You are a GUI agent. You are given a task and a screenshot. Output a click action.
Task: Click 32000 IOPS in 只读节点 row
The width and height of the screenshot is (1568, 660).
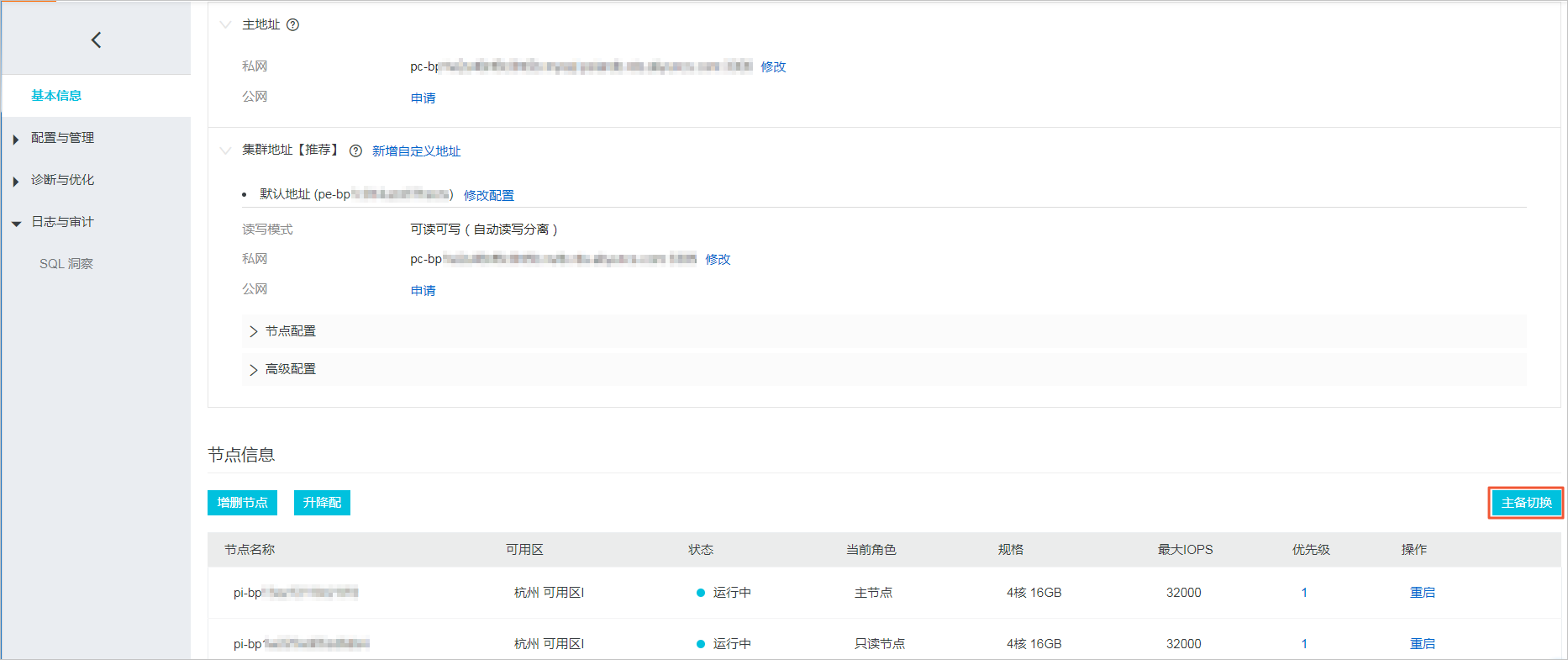tap(1184, 644)
